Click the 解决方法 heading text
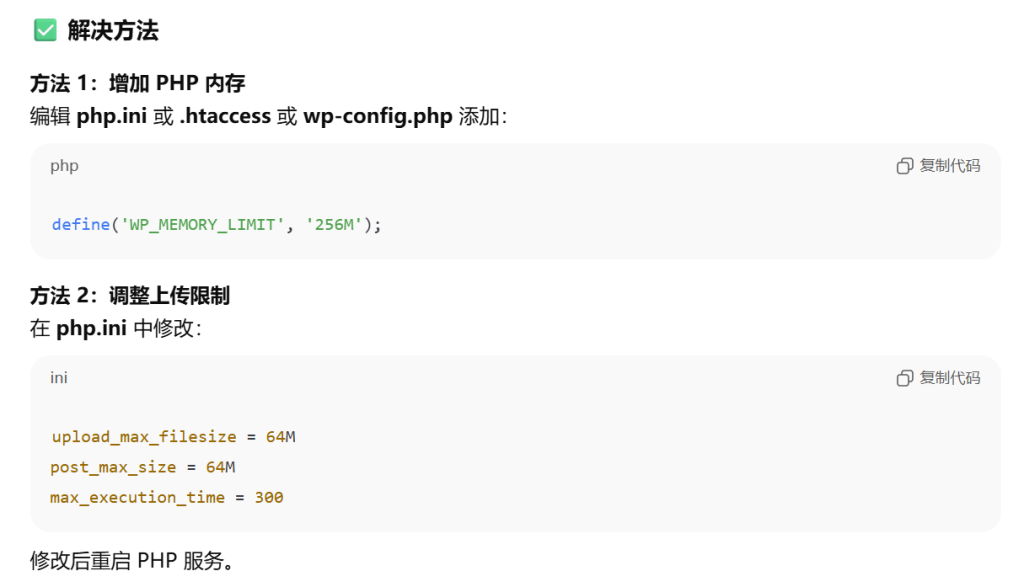 tap(113, 31)
